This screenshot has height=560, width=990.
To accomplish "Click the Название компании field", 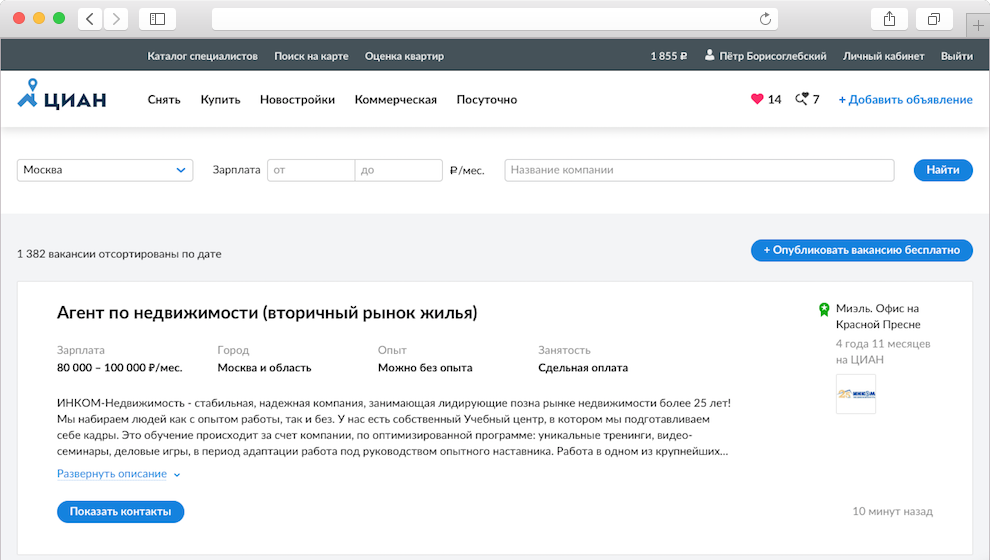I will click(x=699, y=170).
